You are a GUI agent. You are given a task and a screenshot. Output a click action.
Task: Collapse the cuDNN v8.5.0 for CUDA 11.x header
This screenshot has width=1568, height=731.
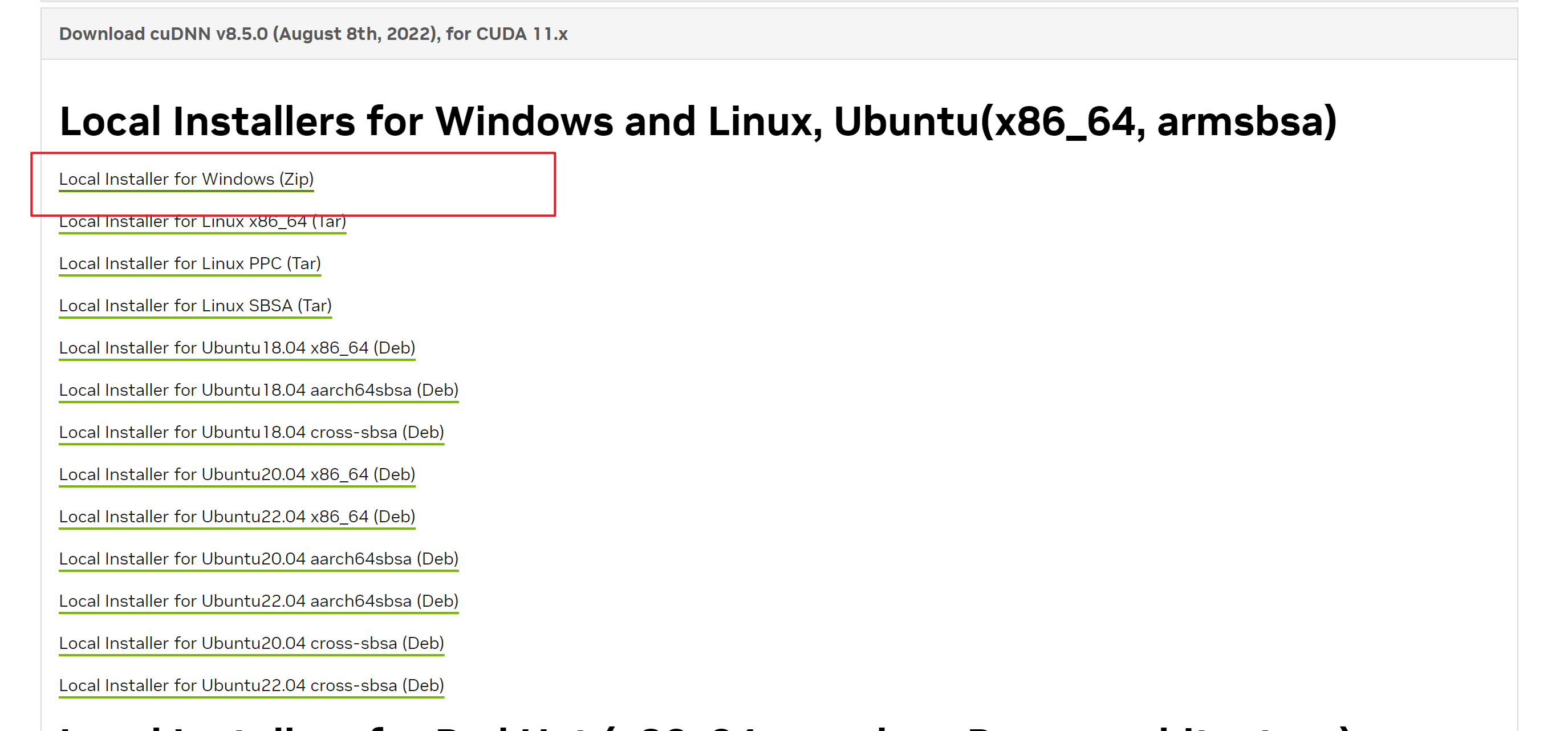click(x=779, y=34)
